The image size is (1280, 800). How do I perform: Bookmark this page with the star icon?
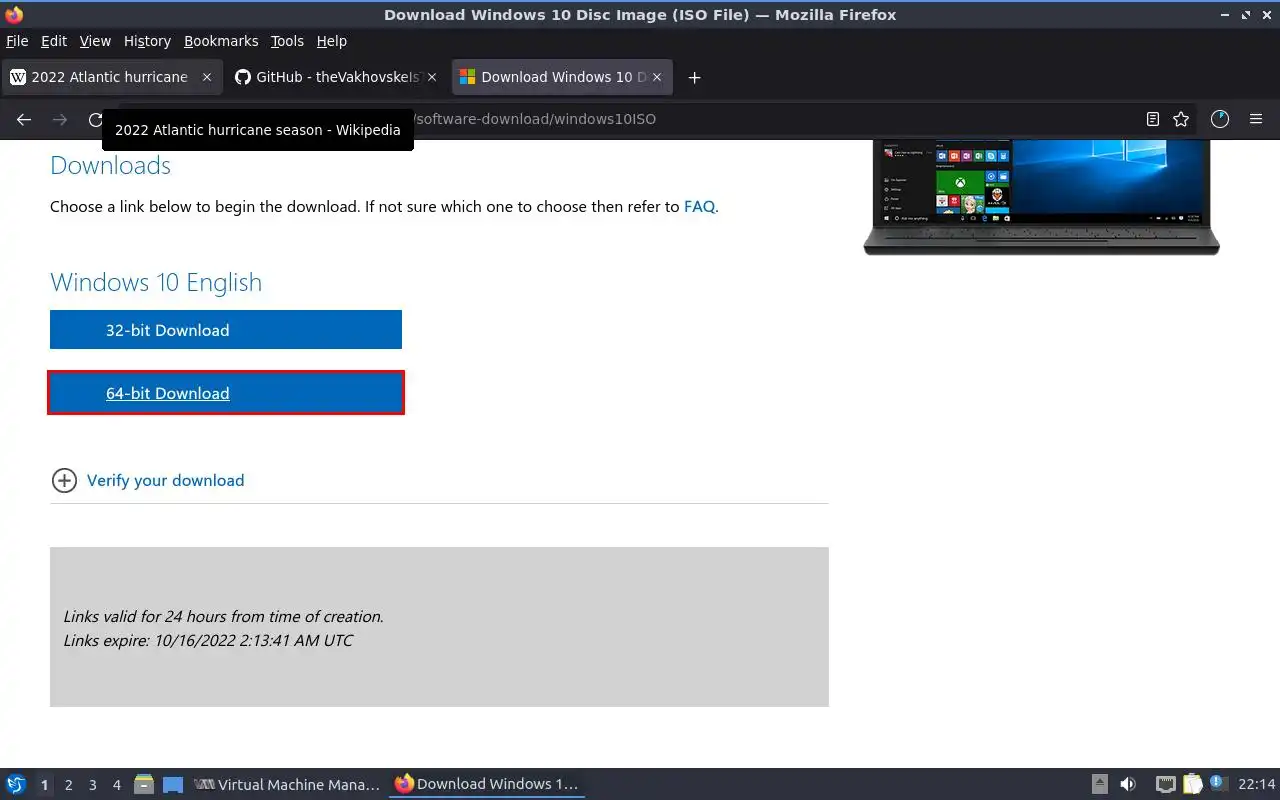pyautogui.click(x=1181, y=119)
